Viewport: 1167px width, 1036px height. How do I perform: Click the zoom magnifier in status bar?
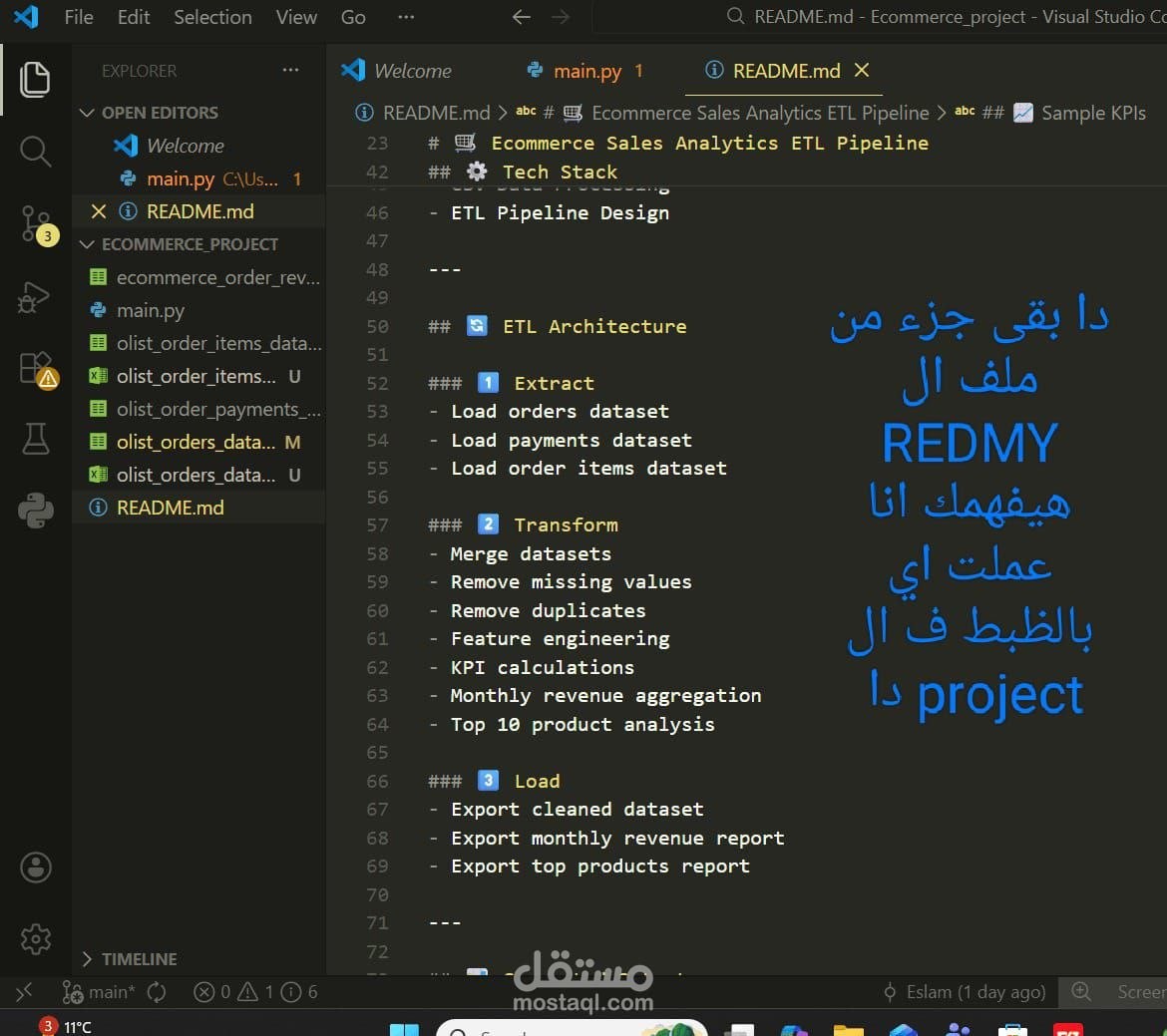click(x=1080, y=991)
